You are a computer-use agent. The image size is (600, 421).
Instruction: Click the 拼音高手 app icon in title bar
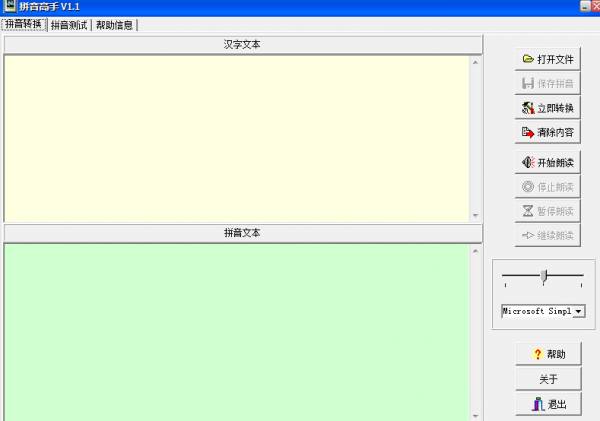10,6
